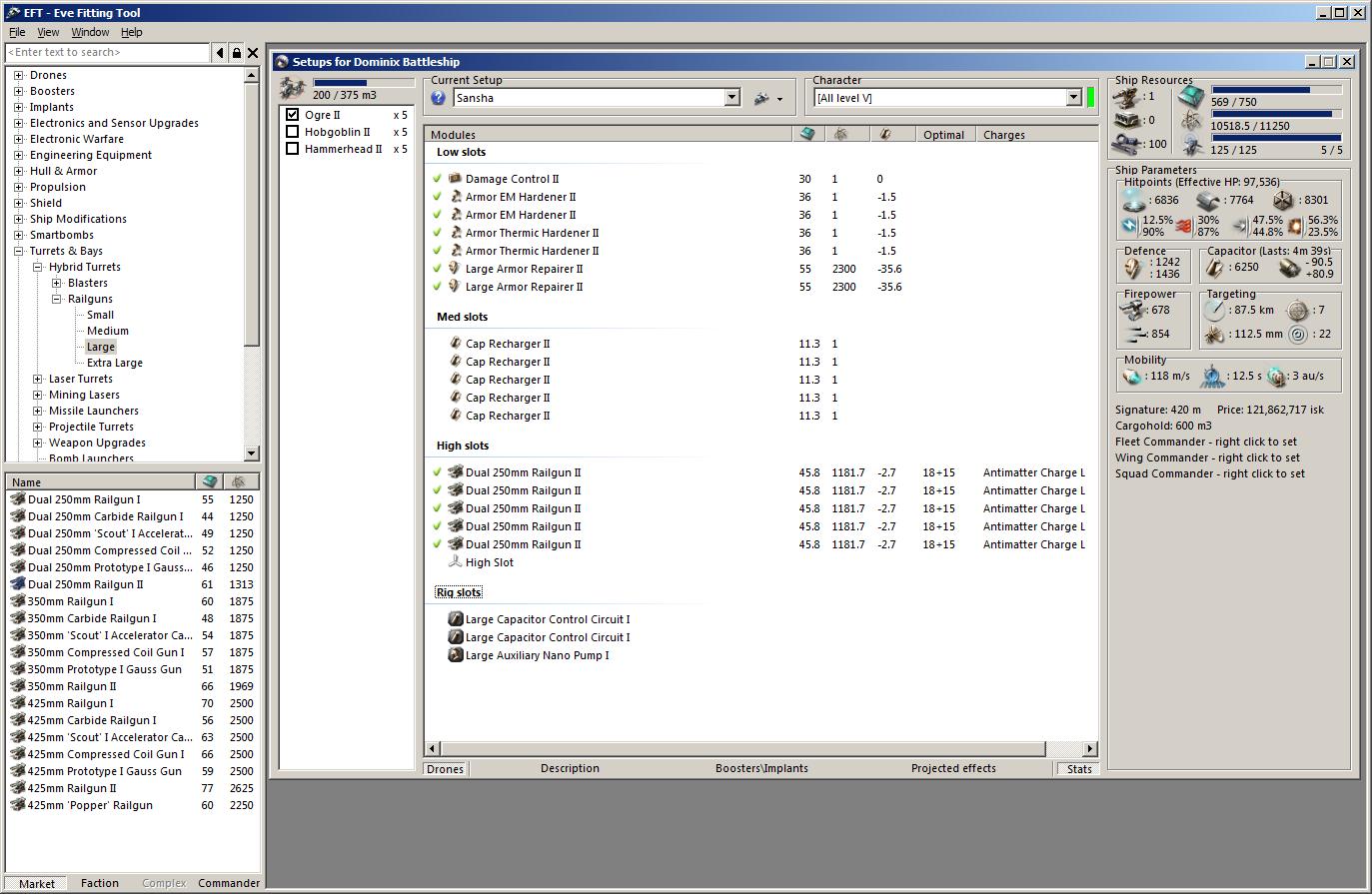Open the Help menu
This screenshot has width=1372, height=894.
tap(132, 32)
